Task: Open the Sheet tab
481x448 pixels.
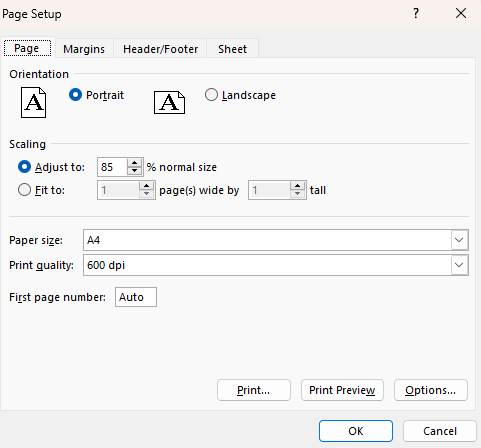Action: (x=232, y=49)
